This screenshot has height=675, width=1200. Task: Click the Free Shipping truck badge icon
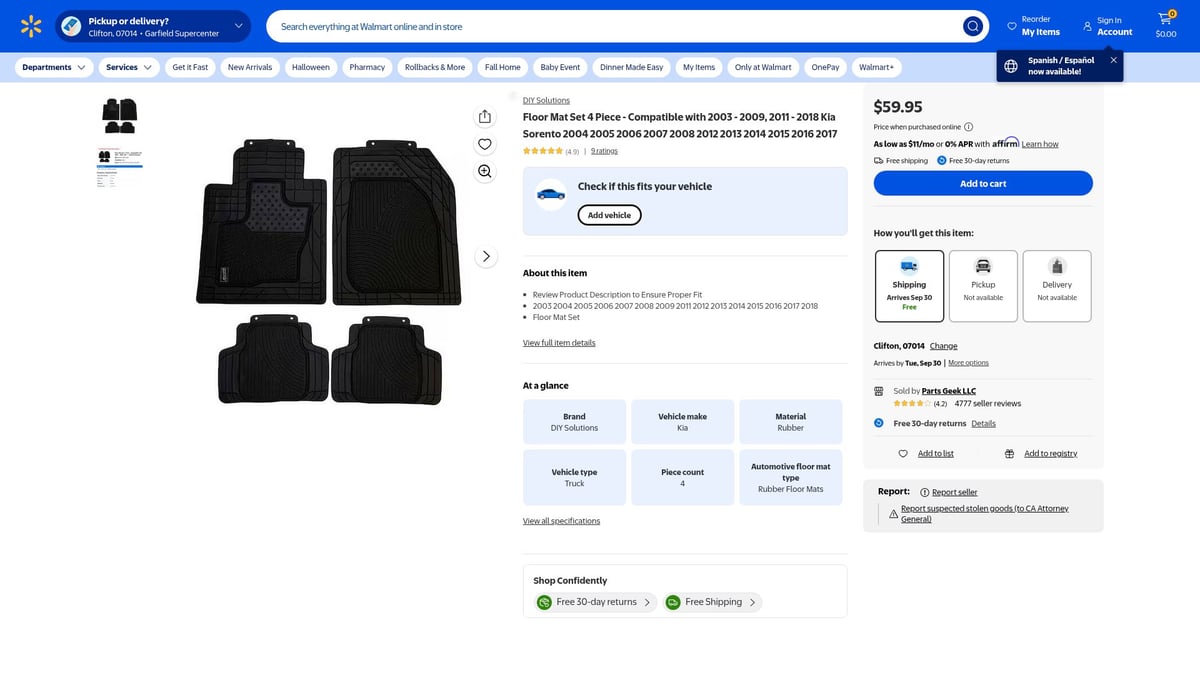point(673,602)
